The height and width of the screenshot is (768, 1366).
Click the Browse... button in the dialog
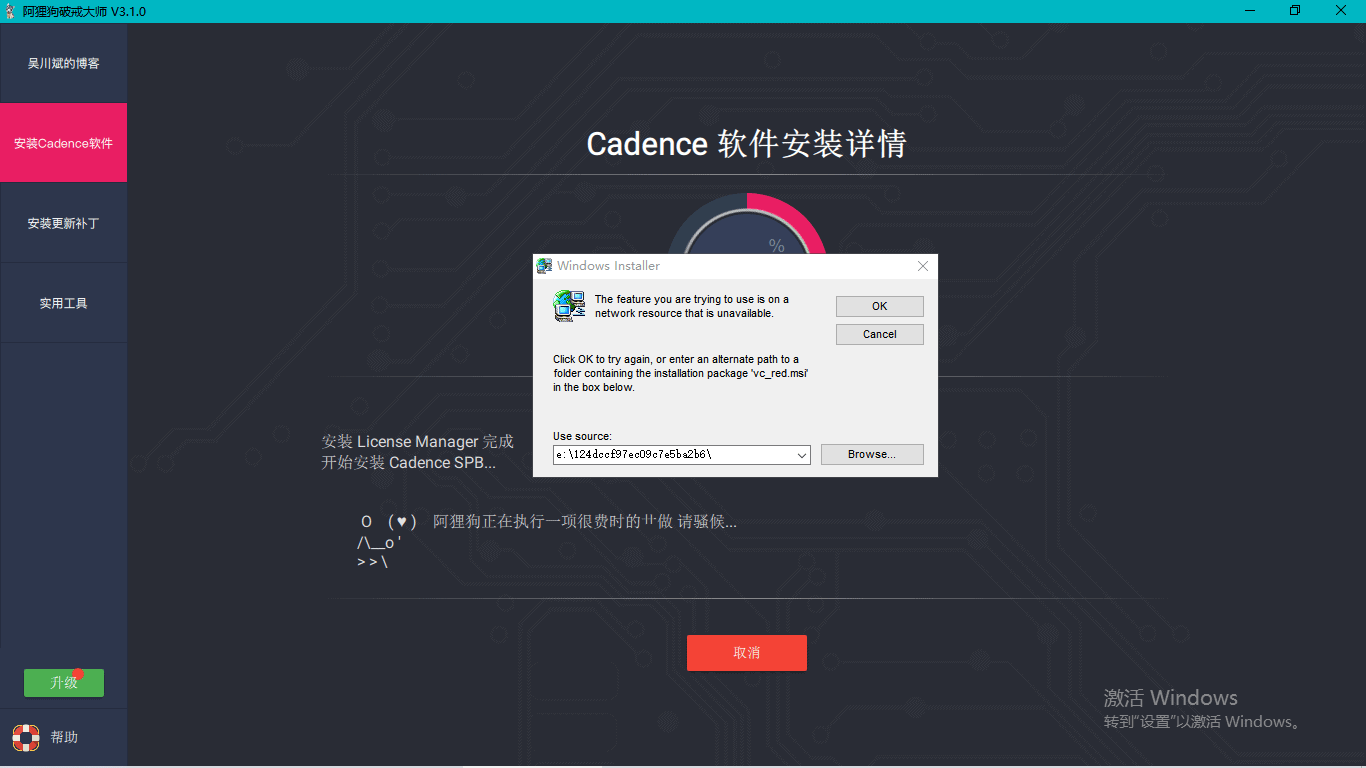(872, 454)
